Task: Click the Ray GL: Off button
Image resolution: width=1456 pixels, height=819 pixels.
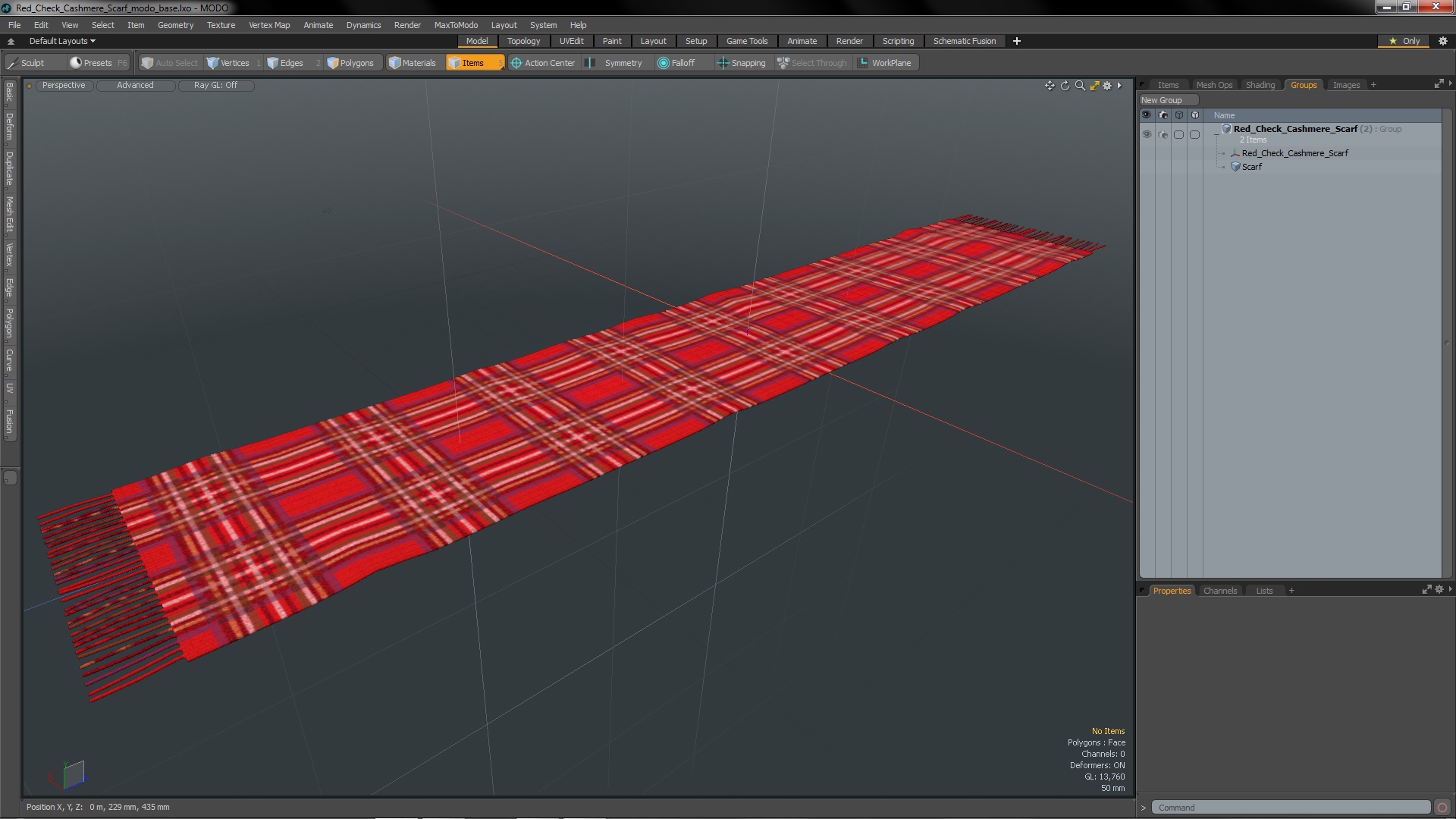Action: coord(215,85)
